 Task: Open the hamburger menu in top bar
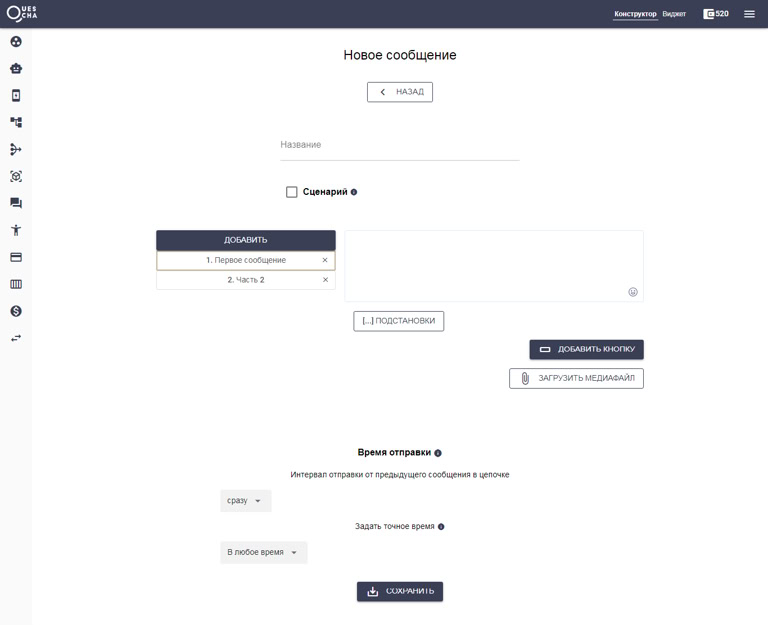[749, 14]
